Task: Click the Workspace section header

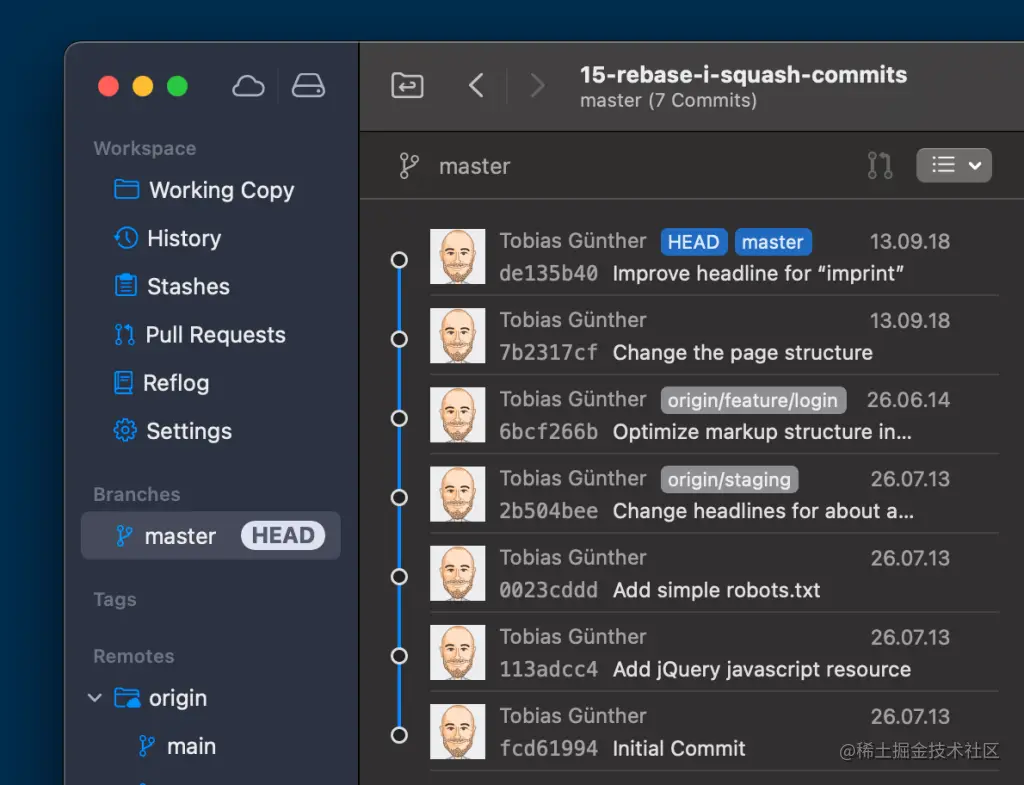Action: (144, 148)
